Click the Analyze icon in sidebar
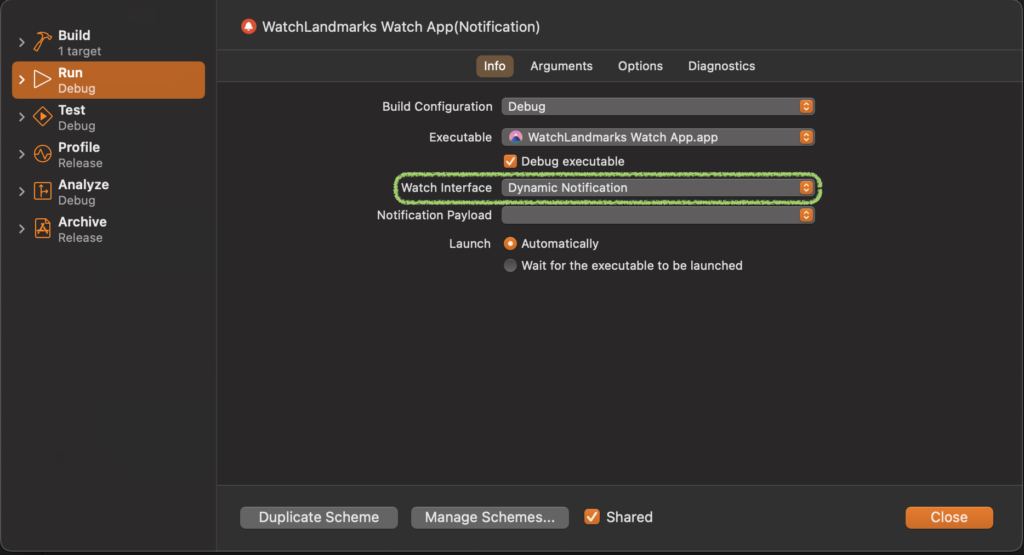This screenshot has width=1024, height=555. (x=42, y=192)
